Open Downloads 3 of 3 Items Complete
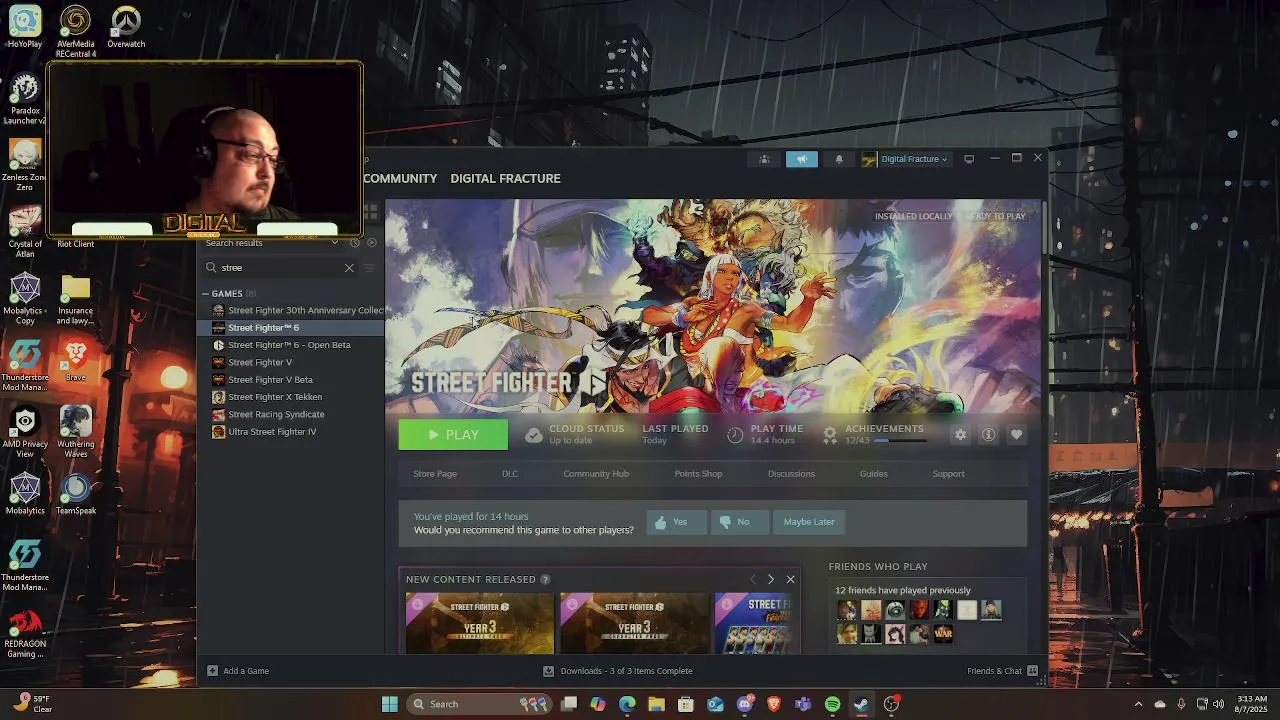This screenshot has width=1280, height=720. 618,671
